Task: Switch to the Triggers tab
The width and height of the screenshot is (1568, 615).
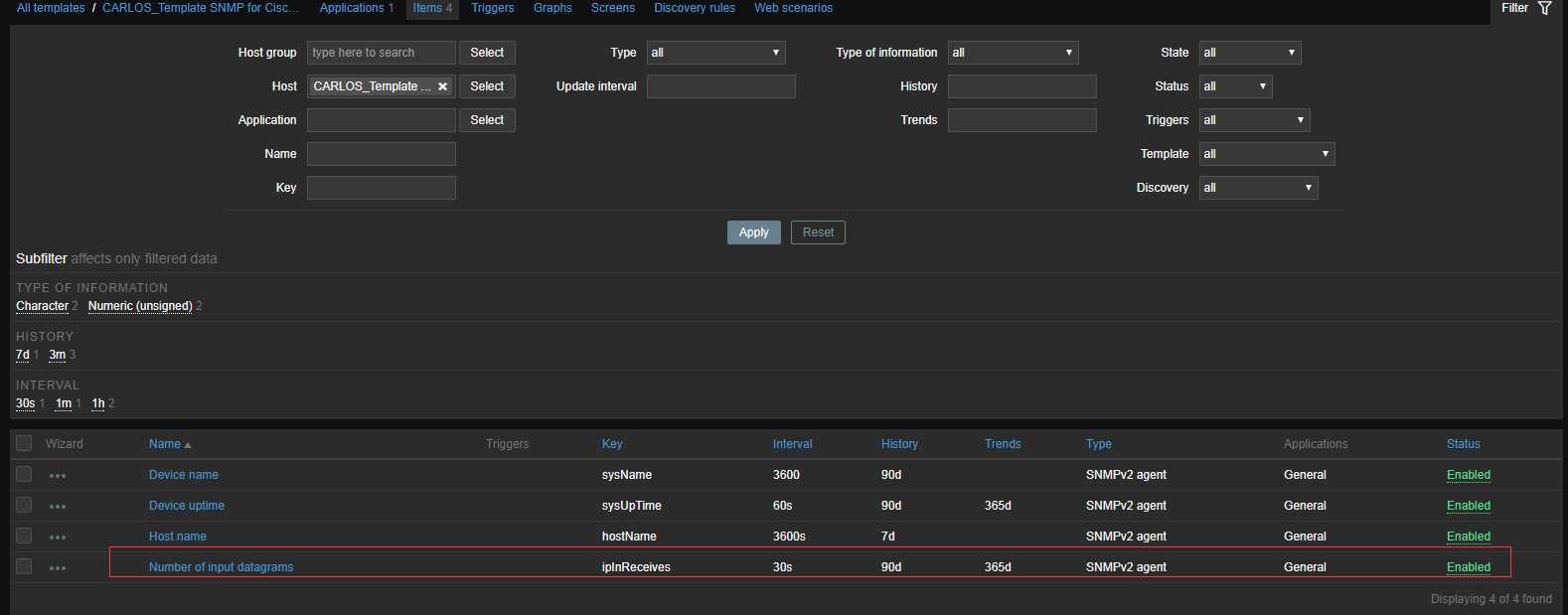Action: 493,8
